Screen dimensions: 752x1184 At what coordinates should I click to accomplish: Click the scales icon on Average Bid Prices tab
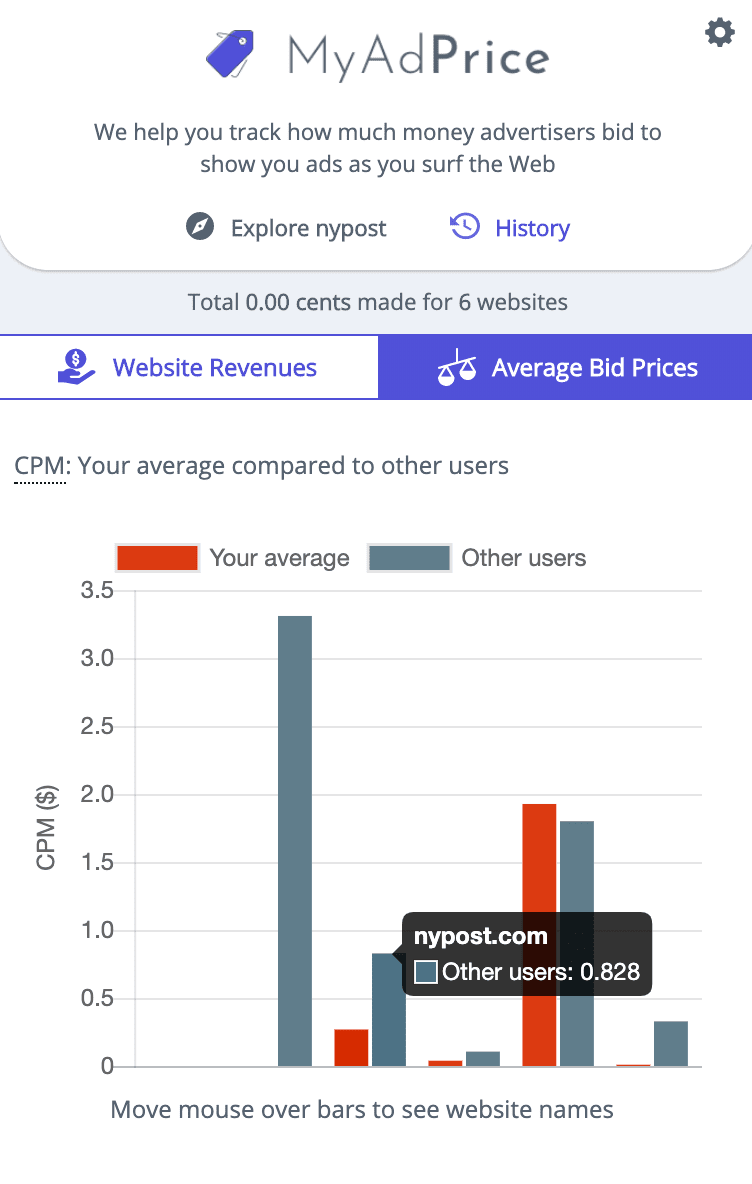[457, 367]
